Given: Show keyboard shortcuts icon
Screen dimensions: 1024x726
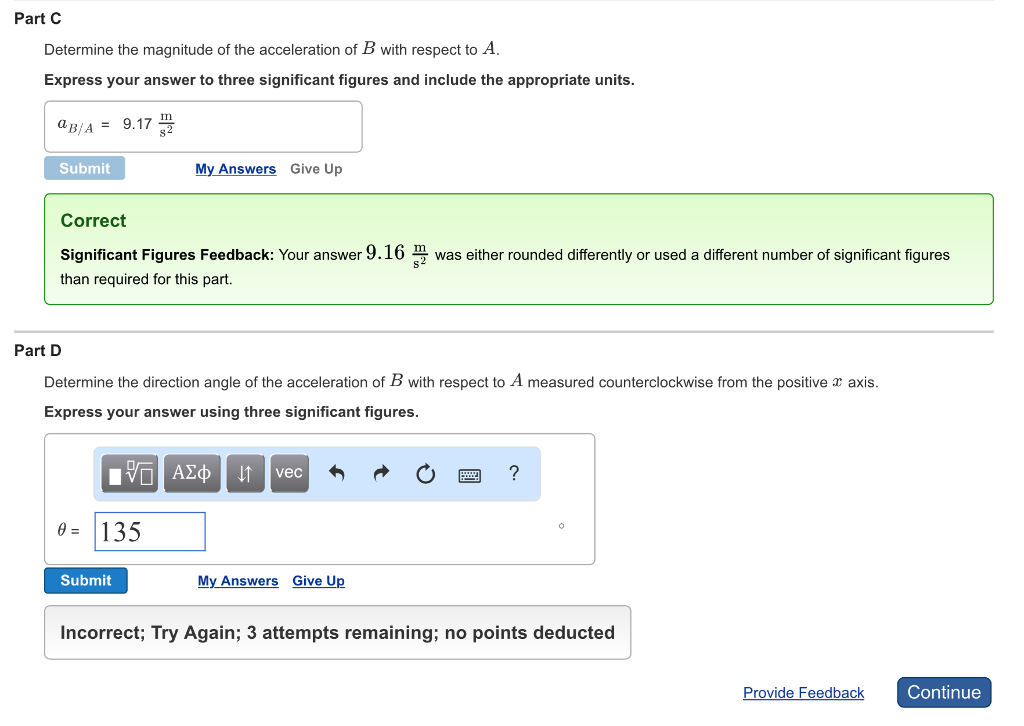Looking at the screenshot, I should (470, 475).
